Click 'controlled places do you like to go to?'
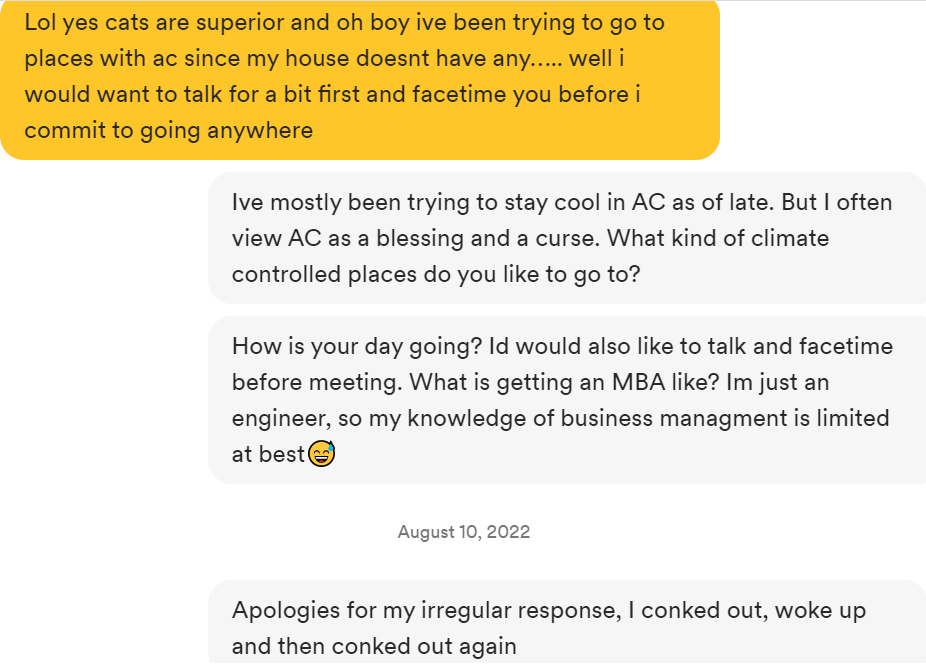The image size is (926, 666). coord(435,274)
